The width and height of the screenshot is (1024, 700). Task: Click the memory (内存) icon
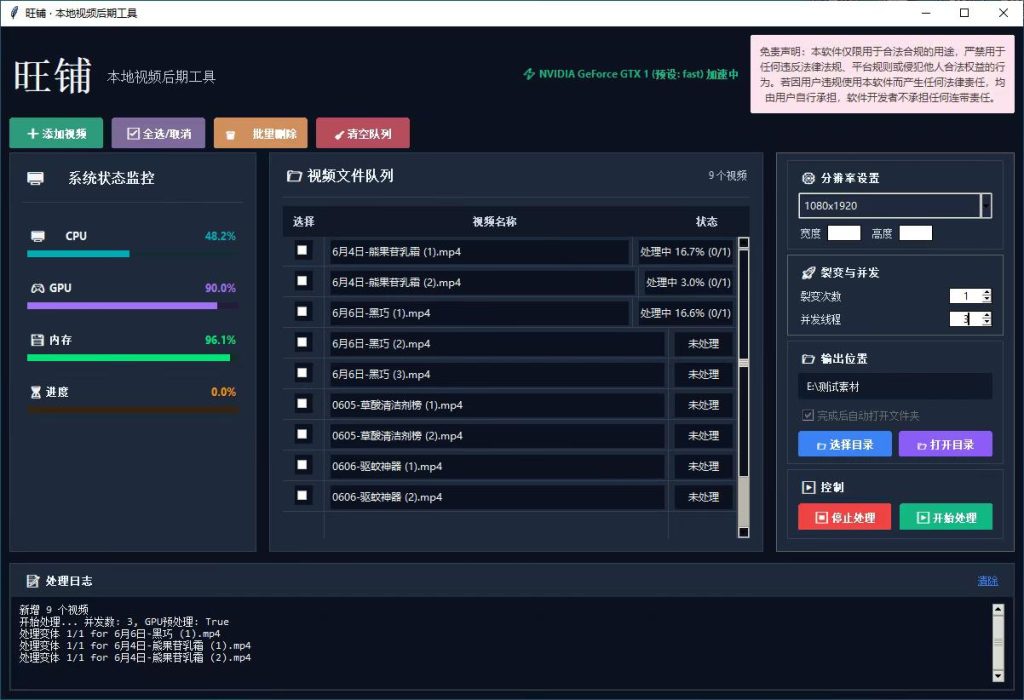point(37,340)
